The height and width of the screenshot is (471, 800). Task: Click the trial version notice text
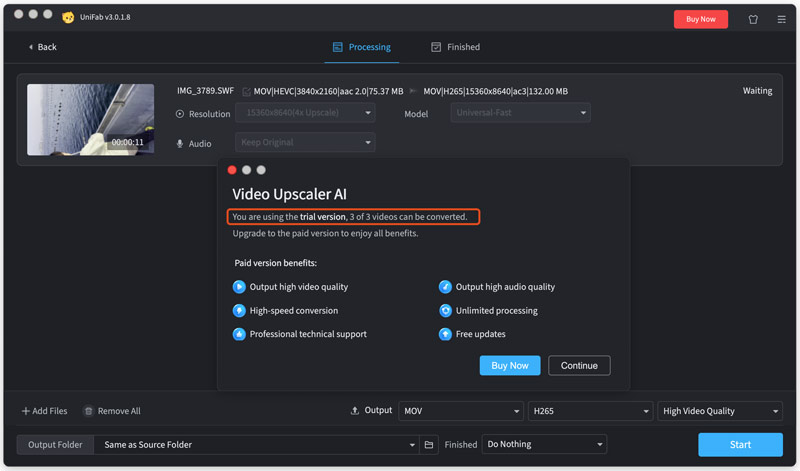pyautogui.click(x=350, y=217)
